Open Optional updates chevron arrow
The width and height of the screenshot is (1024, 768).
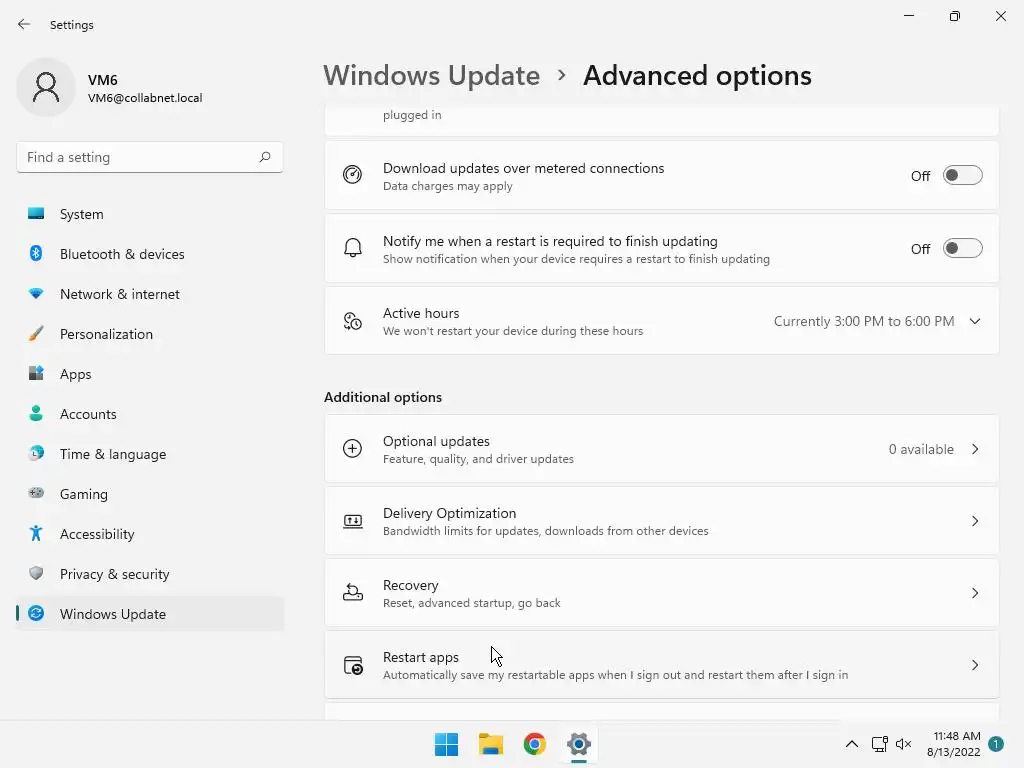pos(975,449)
